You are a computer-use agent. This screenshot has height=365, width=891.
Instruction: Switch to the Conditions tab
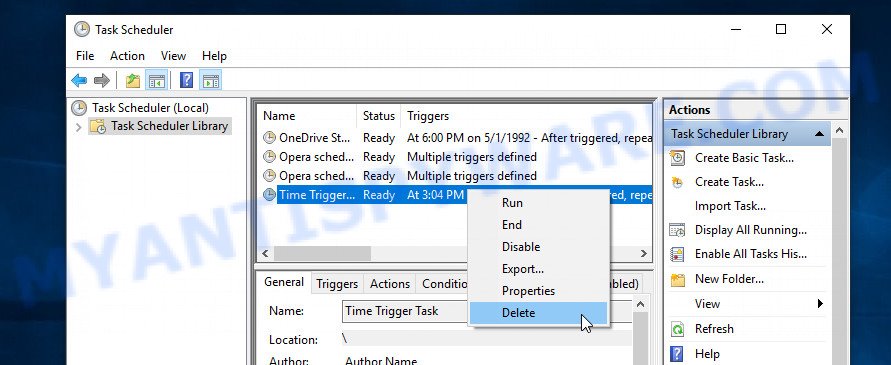click(x=443, y=284)
